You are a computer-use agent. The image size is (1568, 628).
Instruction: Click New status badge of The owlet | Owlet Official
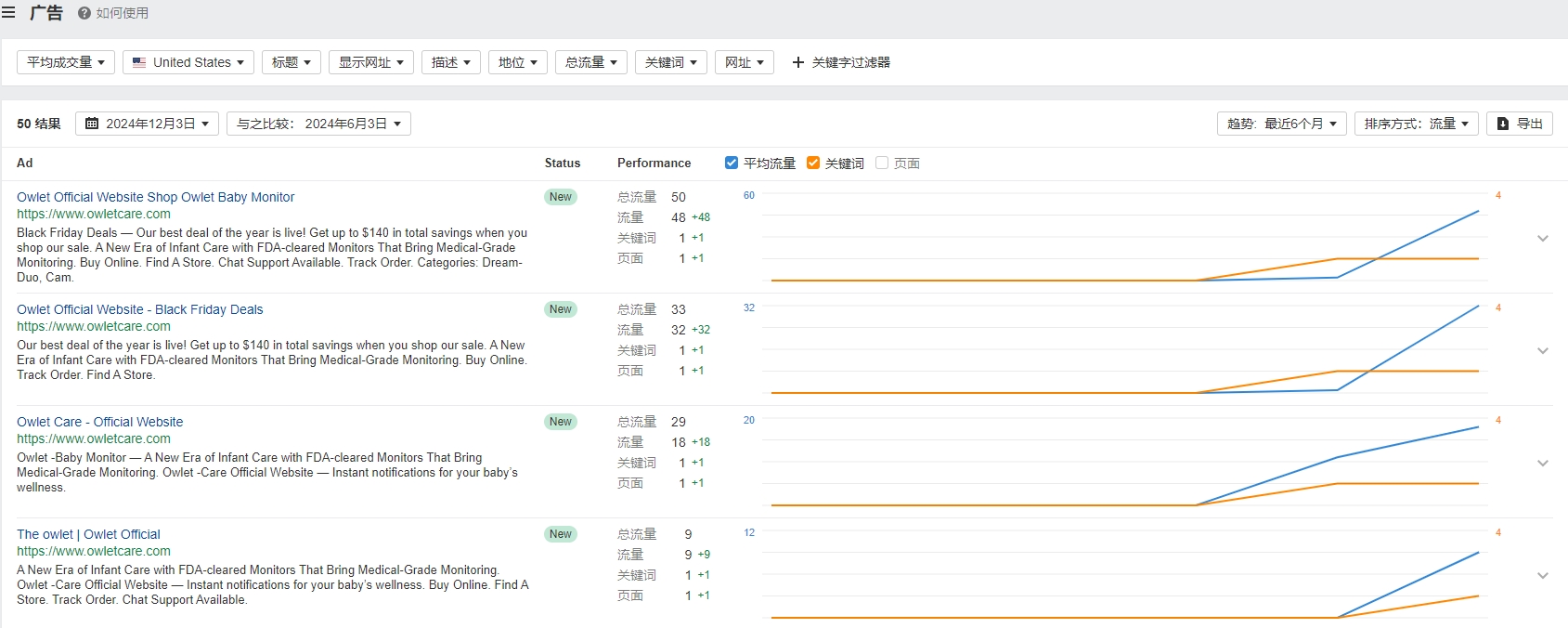coord(561,534)
